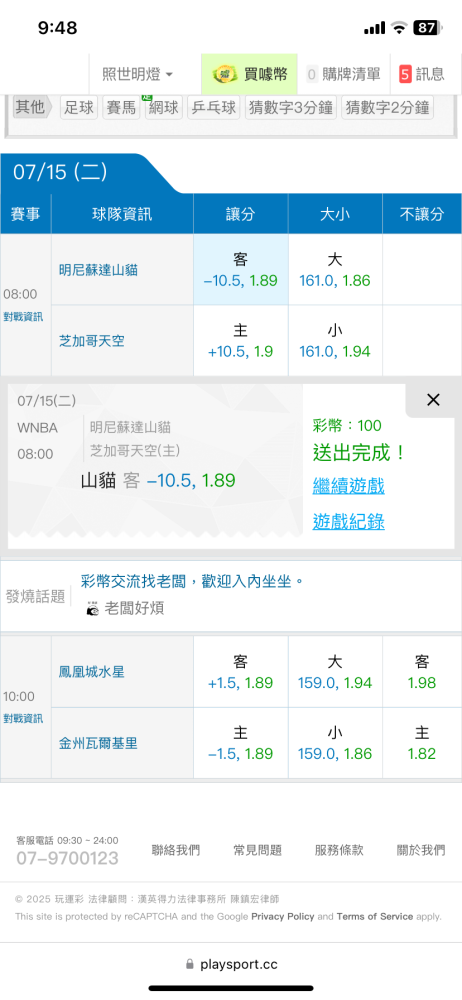Expand the 其他 sports category arrow
This screenshot has height=1000, width=462.
(32, 107)
